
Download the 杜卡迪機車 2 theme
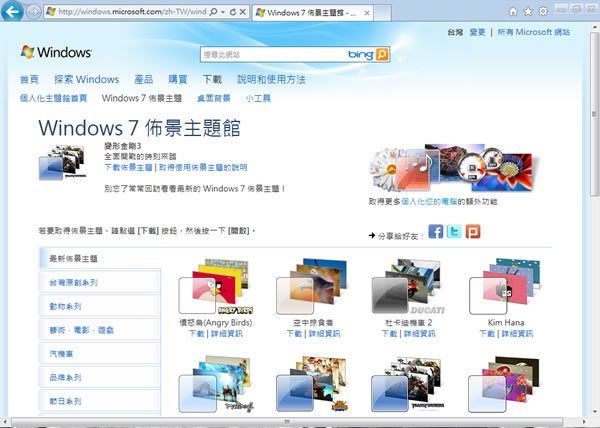[x=390, y=334]
